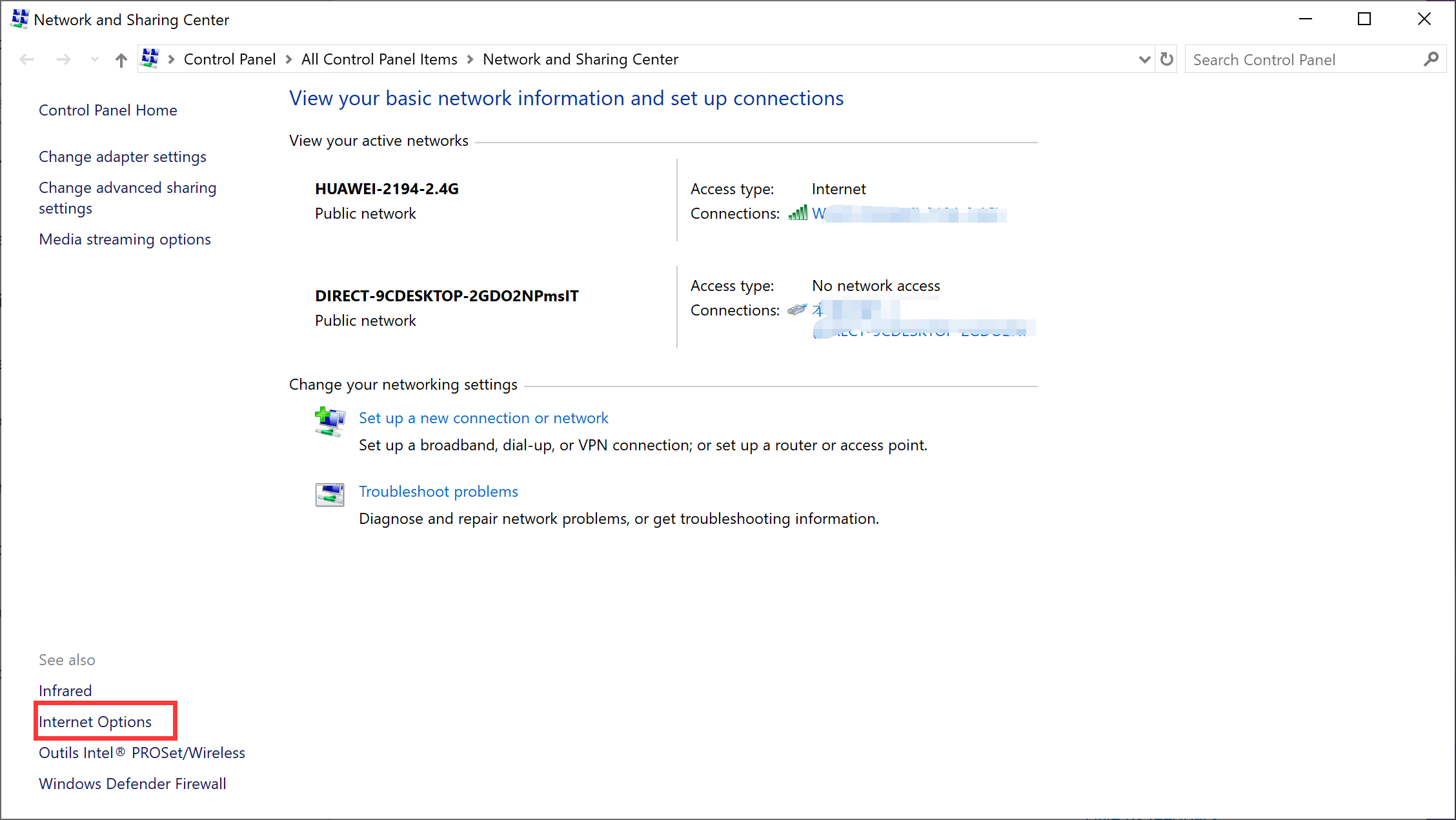Refresh the Network and Sharing Center page

(x=1166, y=59)
